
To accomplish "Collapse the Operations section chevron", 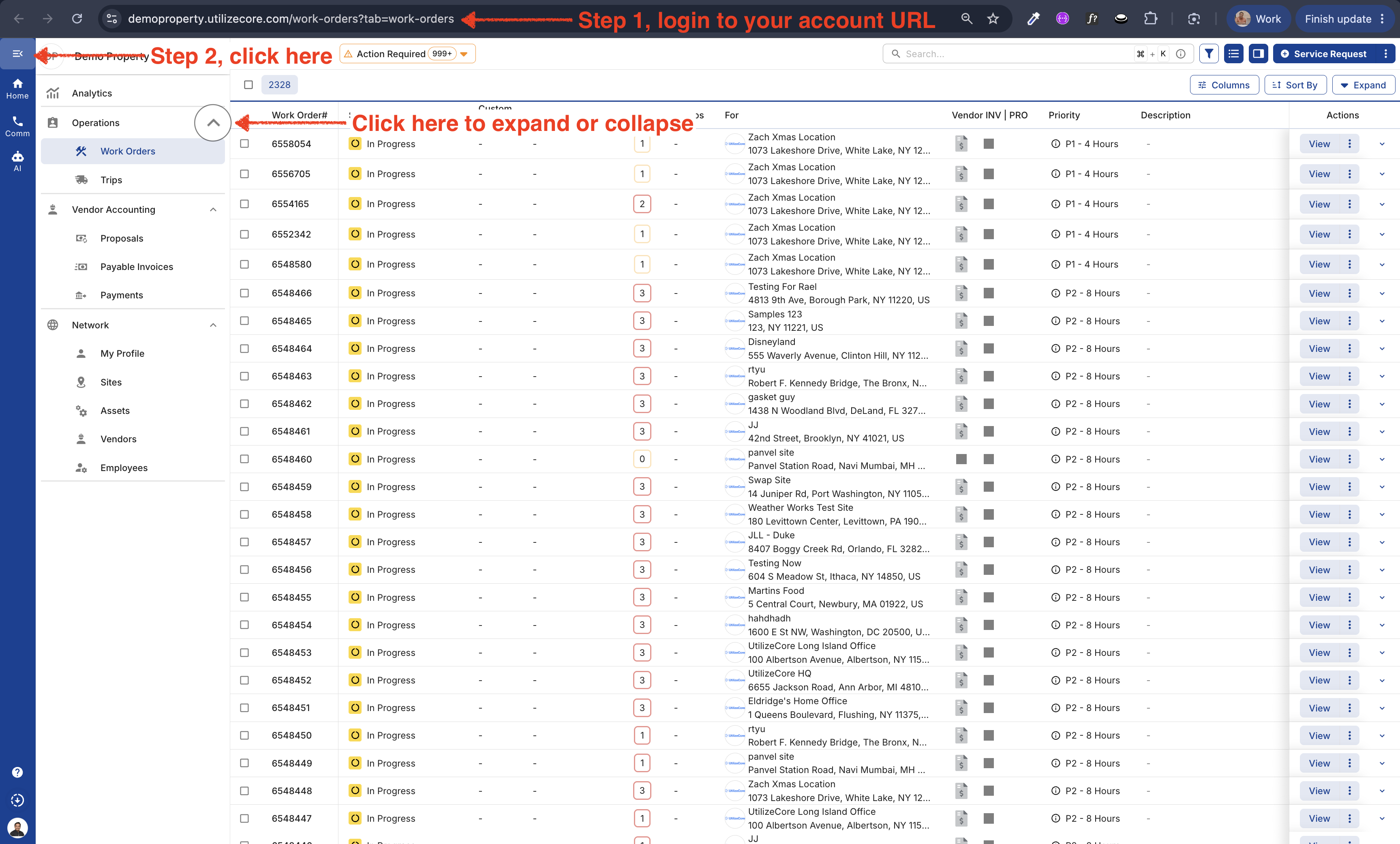I will coord(213,123).
